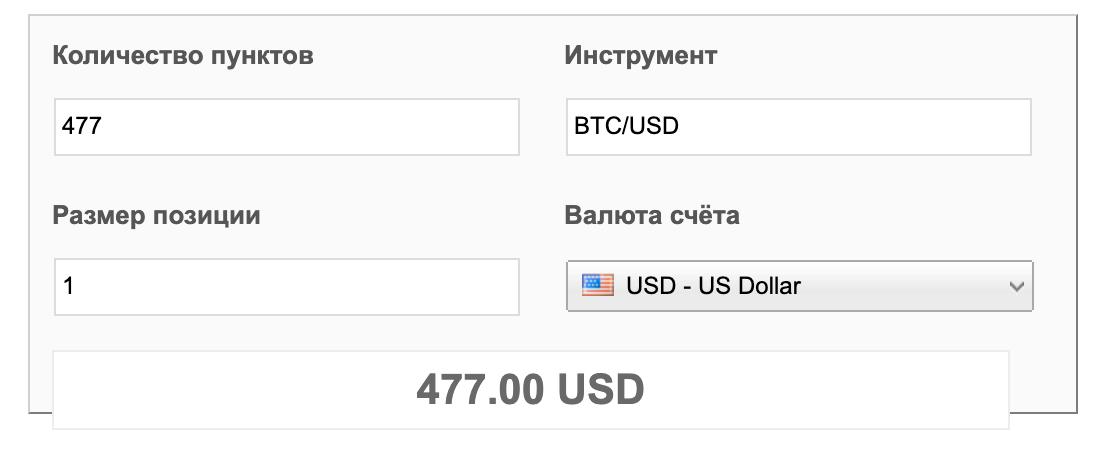Click the "Размер позиции" label
The width and height of the screenshot is (1100, 450).
coord(156,215)
